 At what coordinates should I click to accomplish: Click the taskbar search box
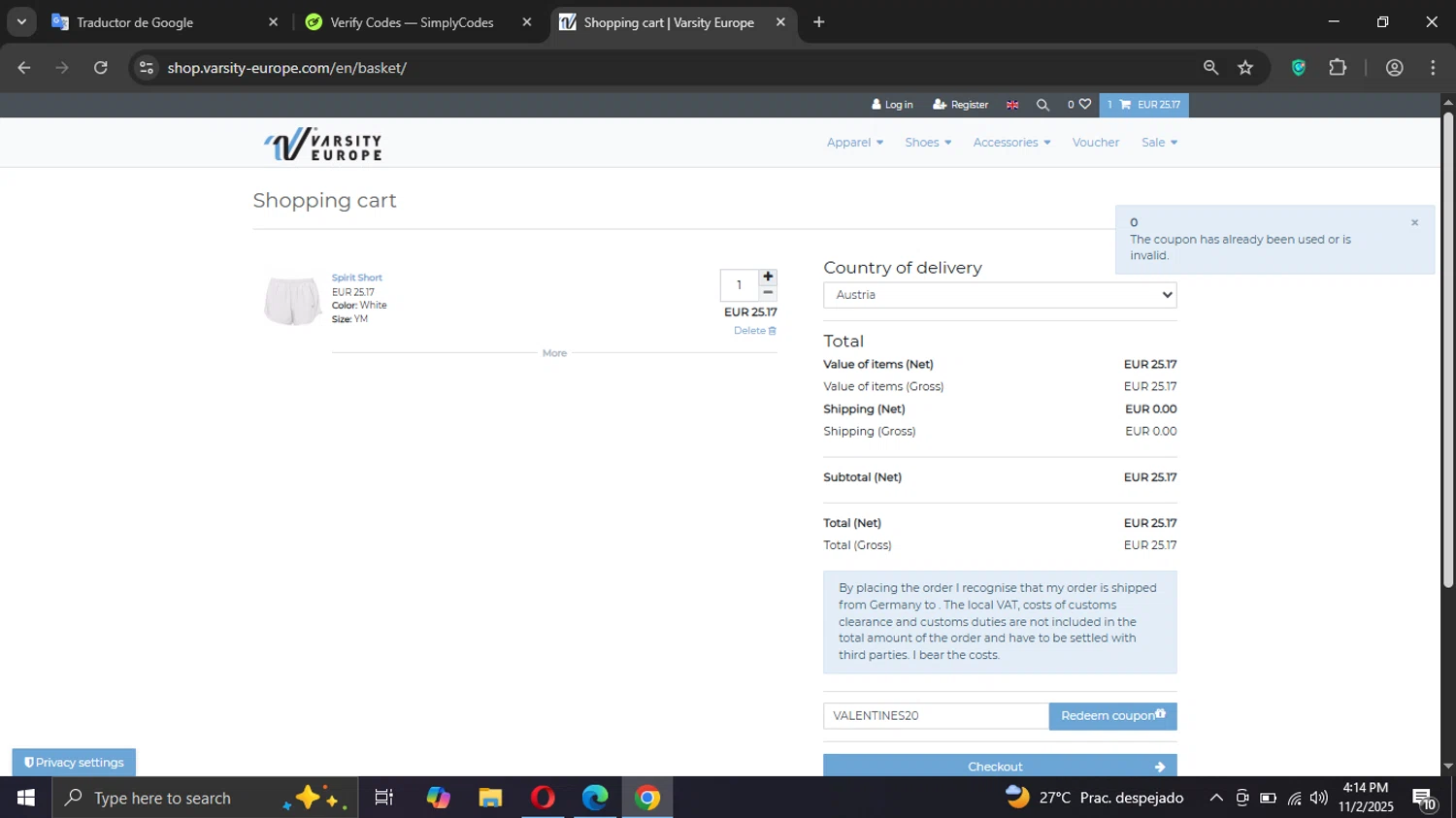pos(205,798)
